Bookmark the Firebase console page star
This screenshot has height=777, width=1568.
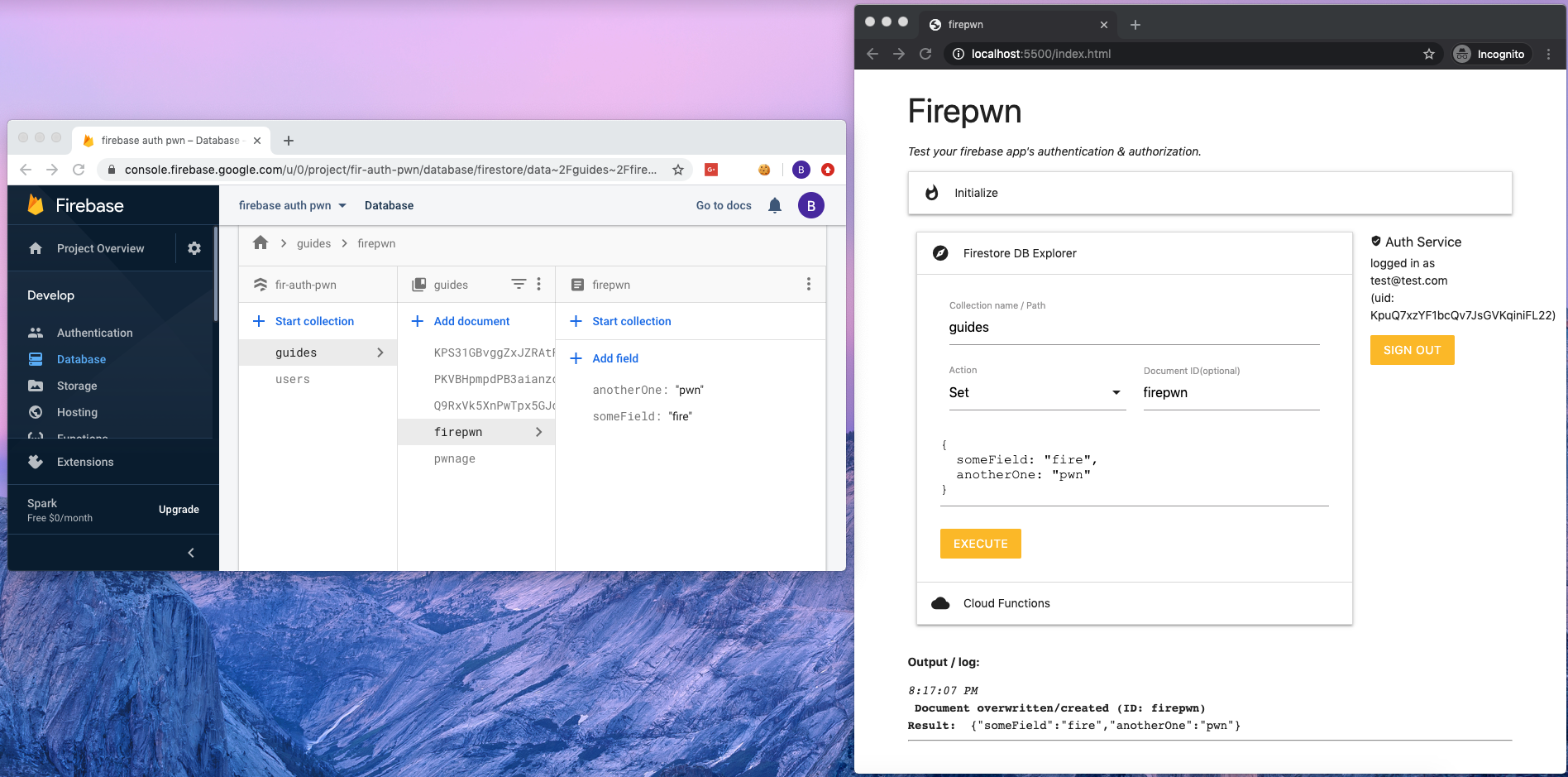point(678,170)
